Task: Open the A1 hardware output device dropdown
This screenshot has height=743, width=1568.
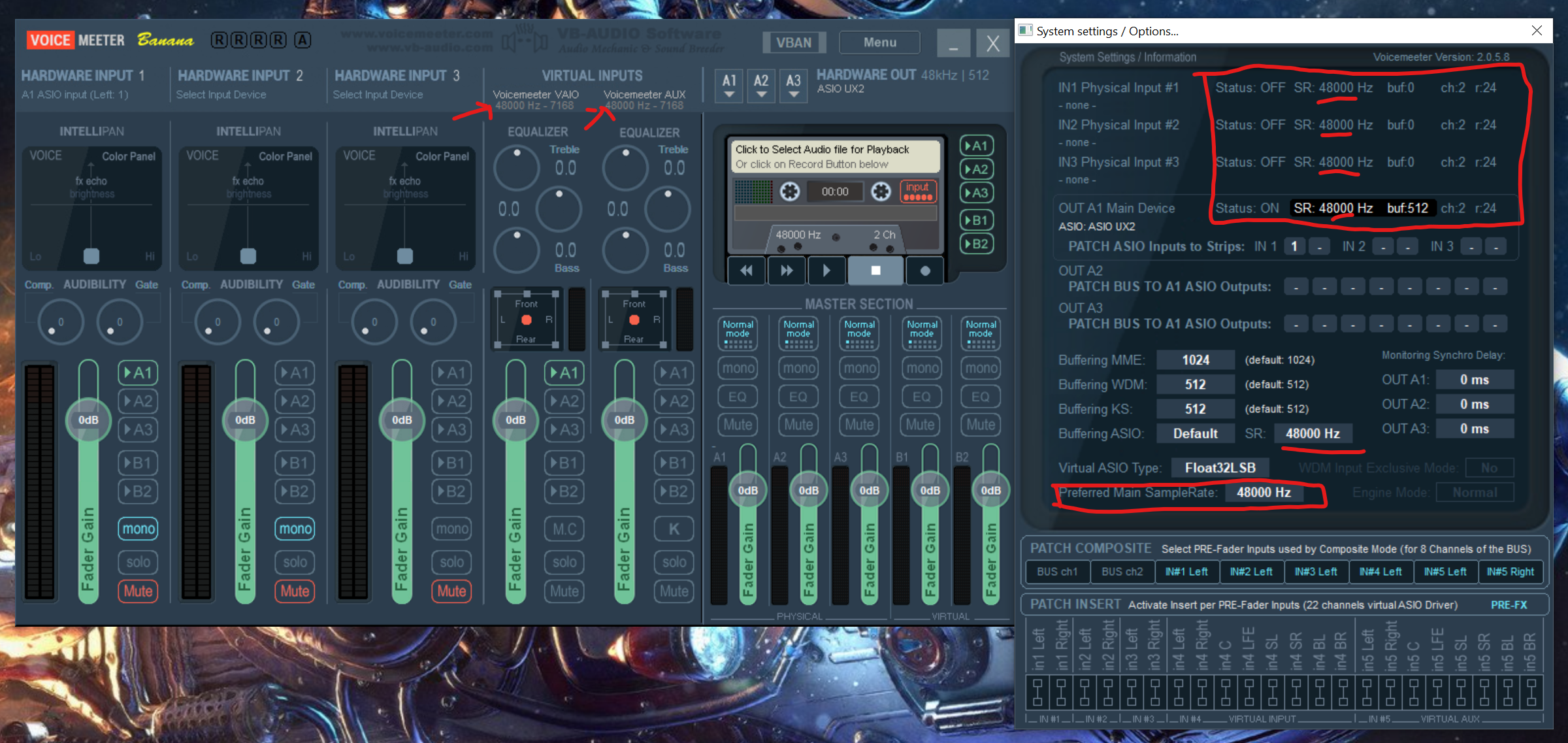Action: click(x=729, y=86)
